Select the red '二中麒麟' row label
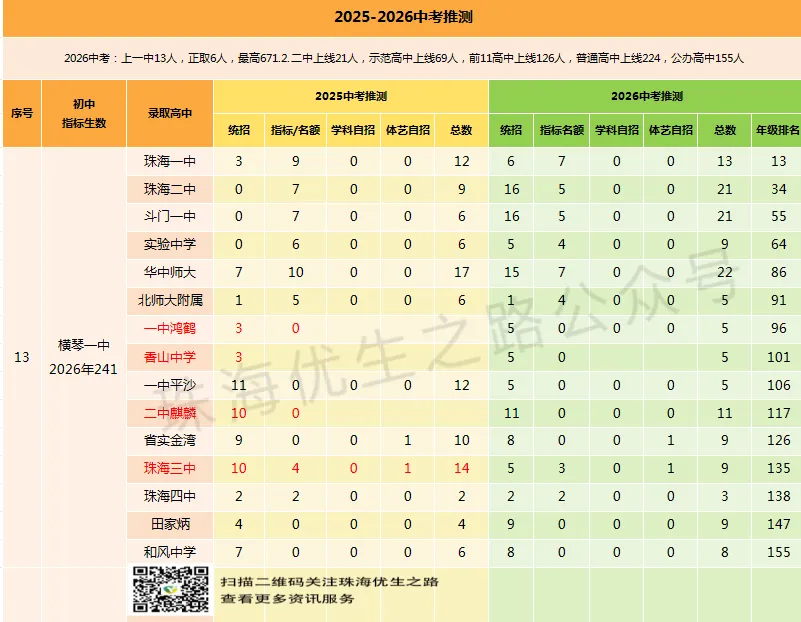This screenshot has width=801, height=622. click(x=170, y=413)
